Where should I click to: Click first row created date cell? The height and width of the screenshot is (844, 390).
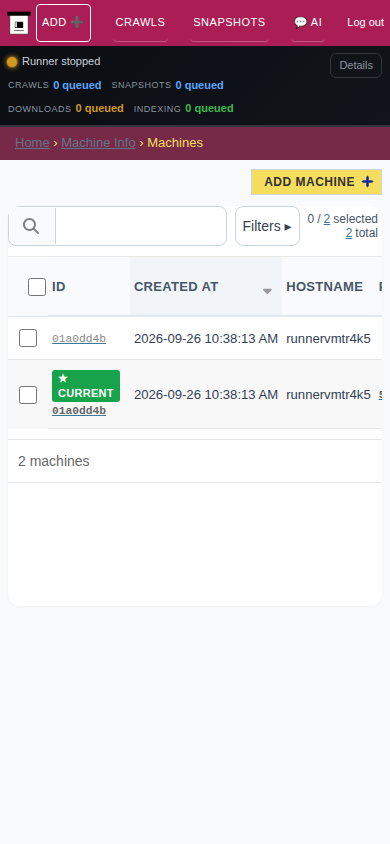tap(206, 339)
